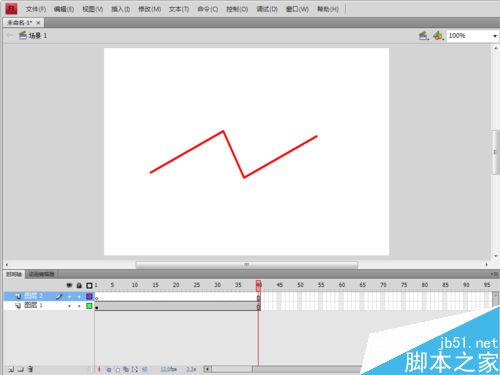The height and width of the screenshot is (375, 500).
Task: Toggle lock dot of 图层 1
Action: point(79,306)
